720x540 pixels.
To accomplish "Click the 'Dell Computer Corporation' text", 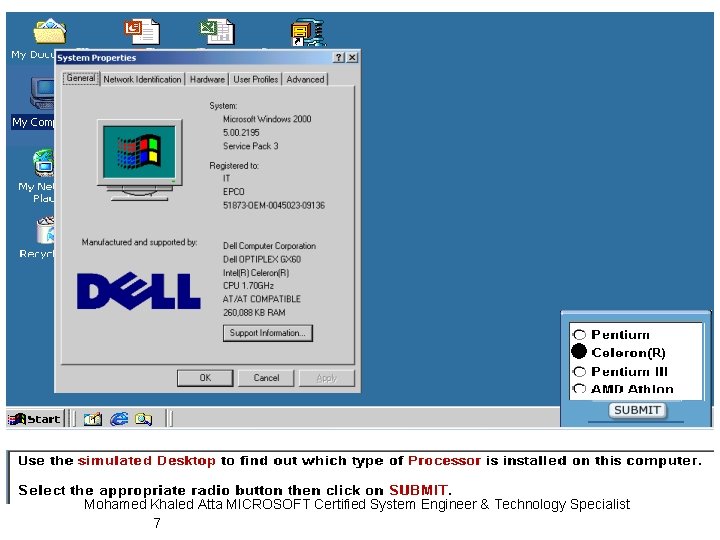I will point(269,246).
